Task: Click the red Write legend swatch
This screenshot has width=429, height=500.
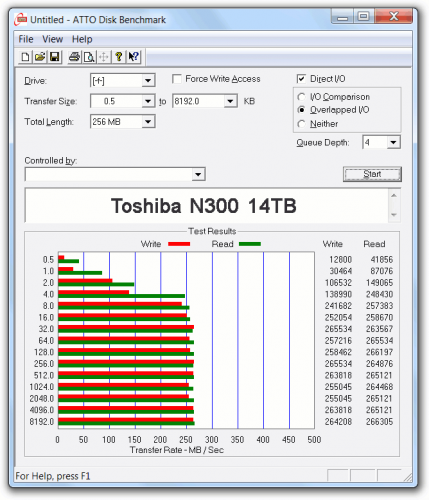Action: point(179,244)
